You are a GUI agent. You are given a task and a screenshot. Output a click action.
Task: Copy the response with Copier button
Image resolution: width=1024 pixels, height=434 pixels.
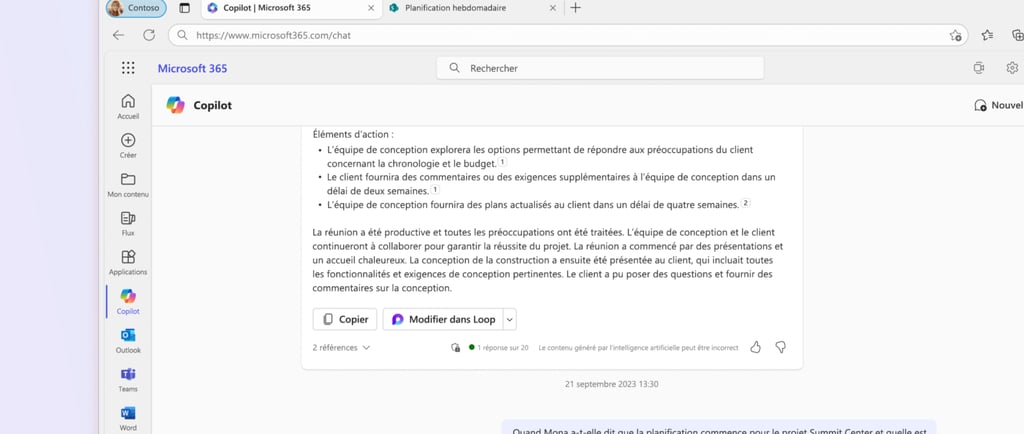[345, 319]
